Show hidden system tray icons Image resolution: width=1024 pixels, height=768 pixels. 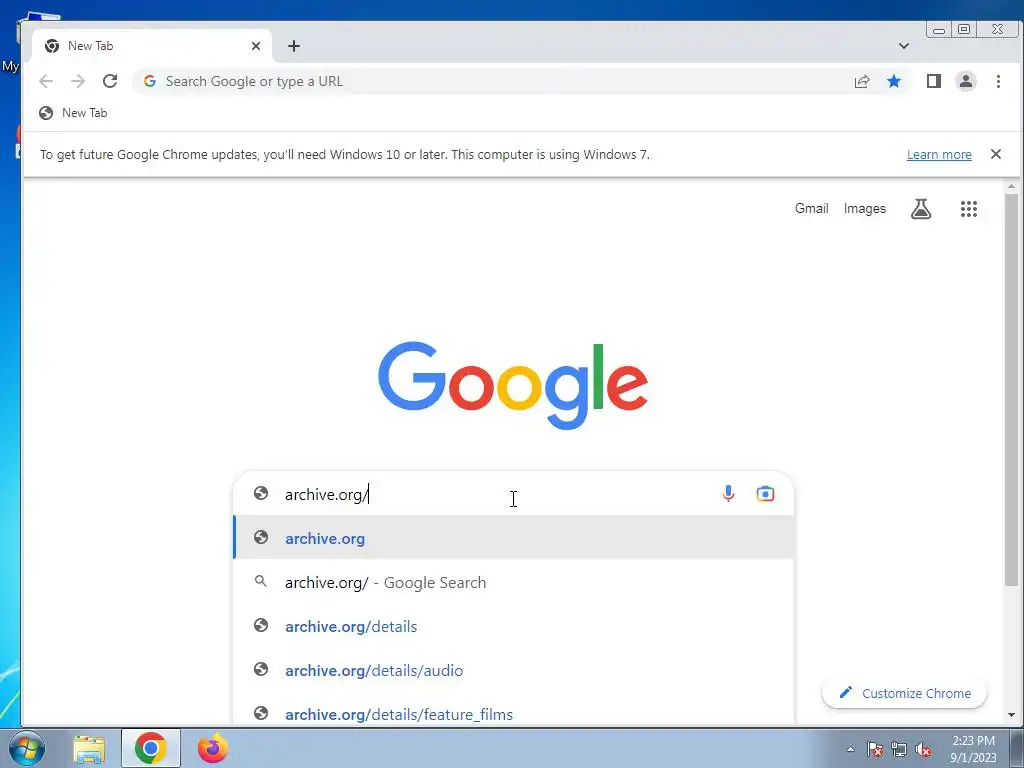pyautogui.click(x=850, y=749)
